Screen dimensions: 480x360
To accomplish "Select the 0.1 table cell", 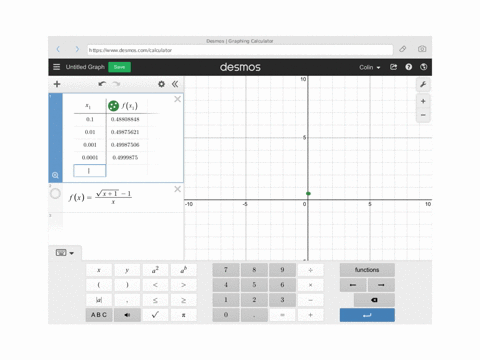I will tap(90, 119).
